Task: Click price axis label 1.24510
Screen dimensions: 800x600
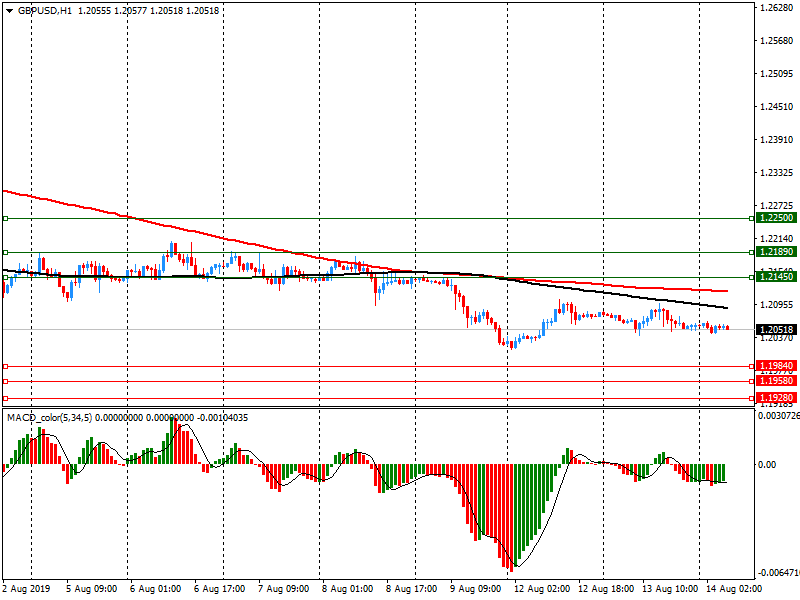Action: [777, 107]
